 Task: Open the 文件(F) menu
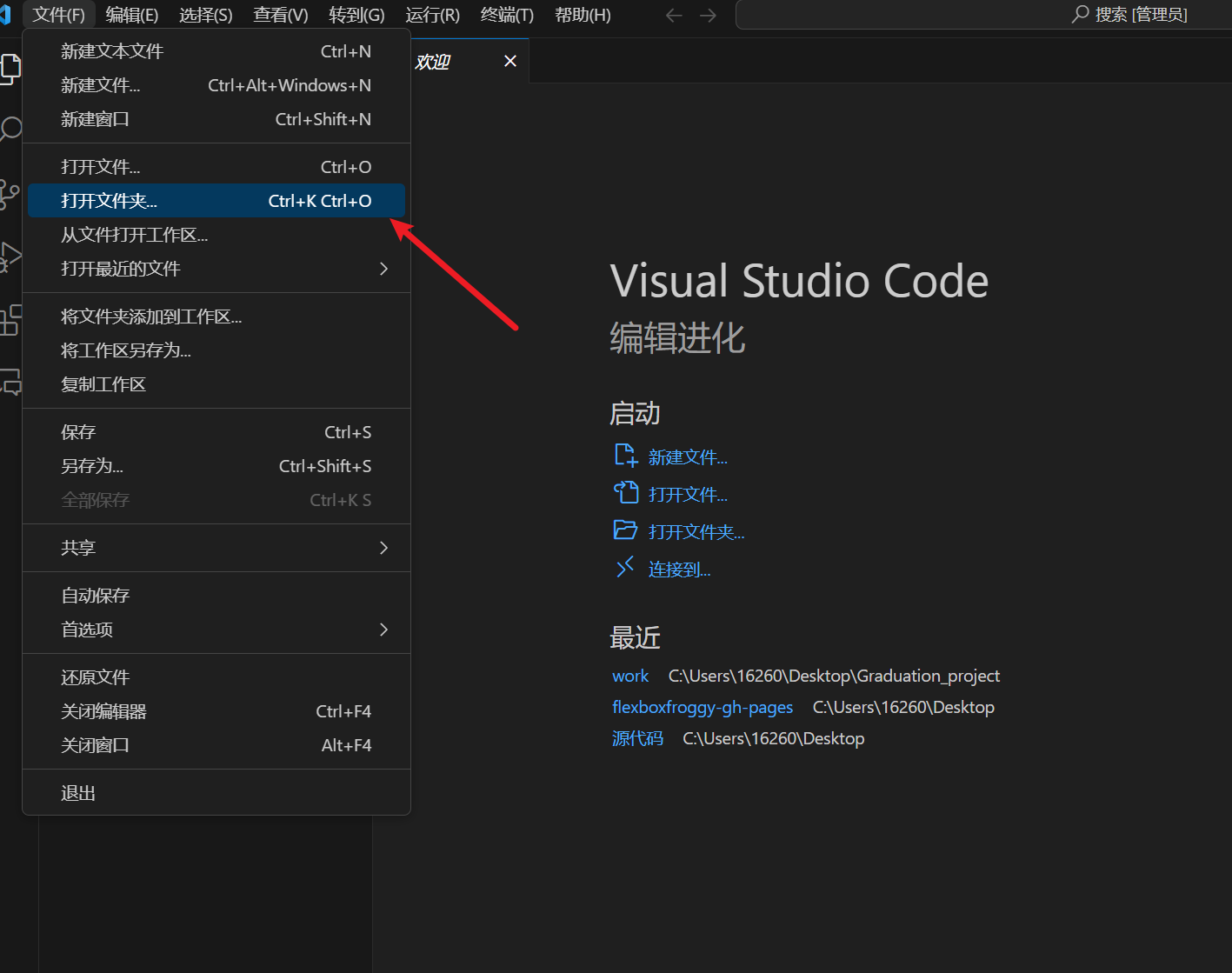pyautogui.click(x=59, y=15)
